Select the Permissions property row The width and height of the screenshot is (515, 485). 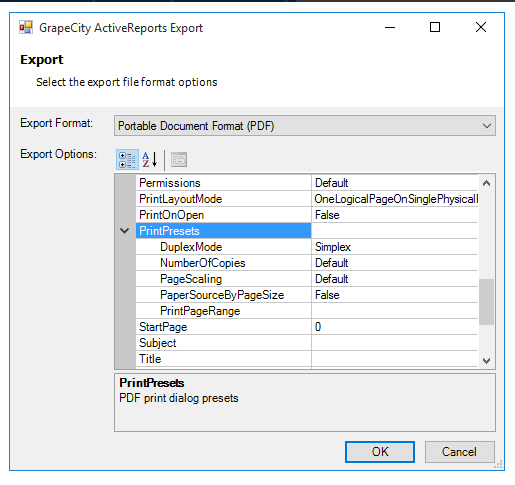coord(223,183)
